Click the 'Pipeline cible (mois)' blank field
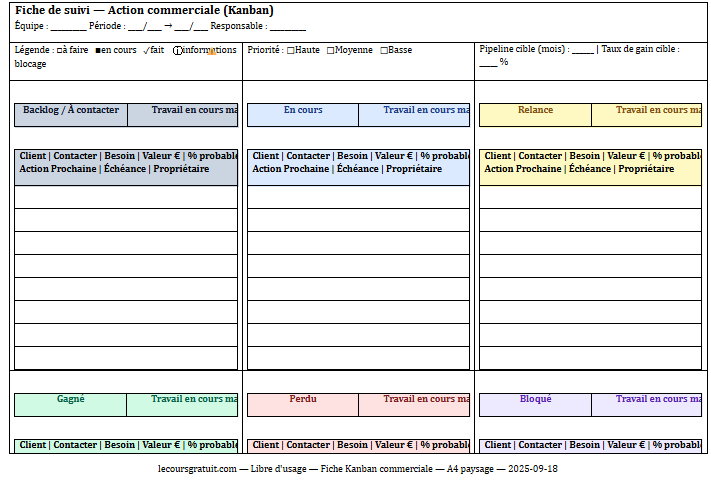This screenshot has height=494, width=711. [x=583, y=50]
